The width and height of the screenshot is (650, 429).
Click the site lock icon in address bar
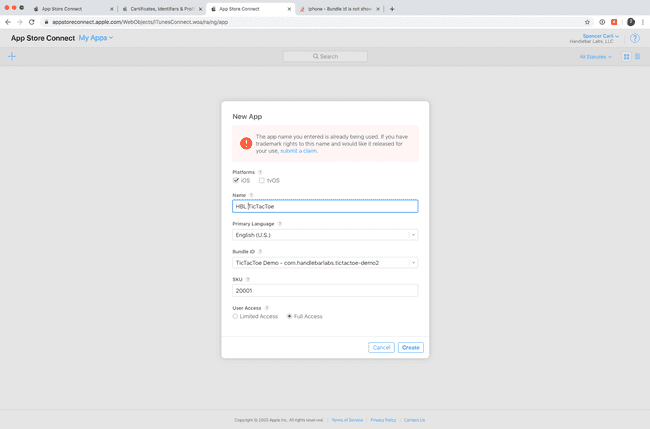pos(46,22)
